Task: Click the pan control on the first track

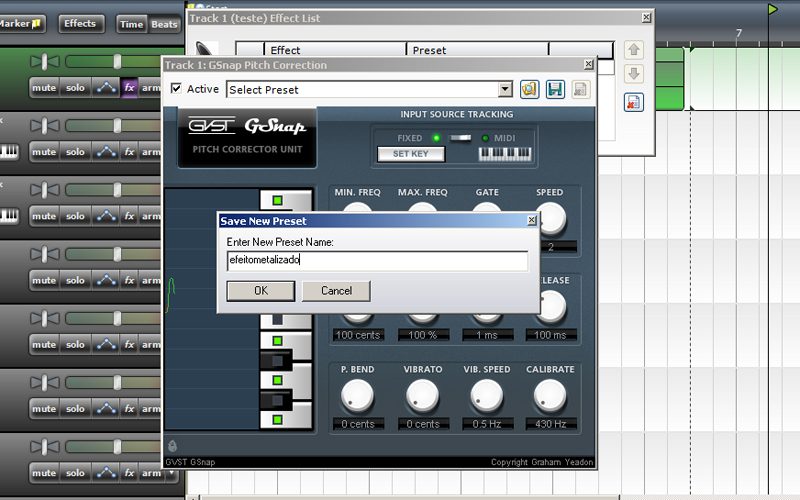Action: tap(44, 62)
